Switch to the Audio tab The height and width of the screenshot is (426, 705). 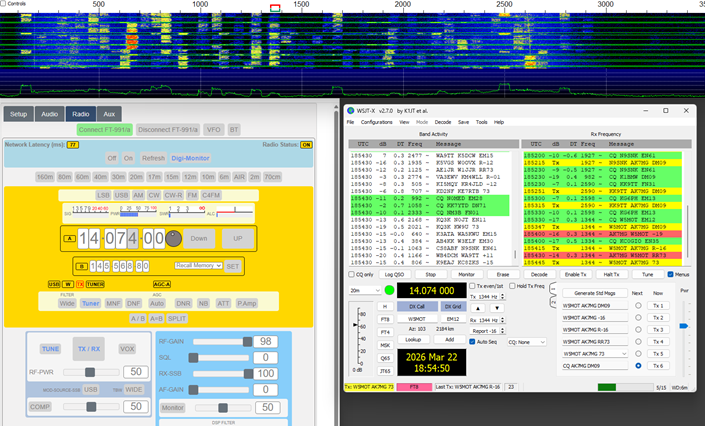point(50,114)
